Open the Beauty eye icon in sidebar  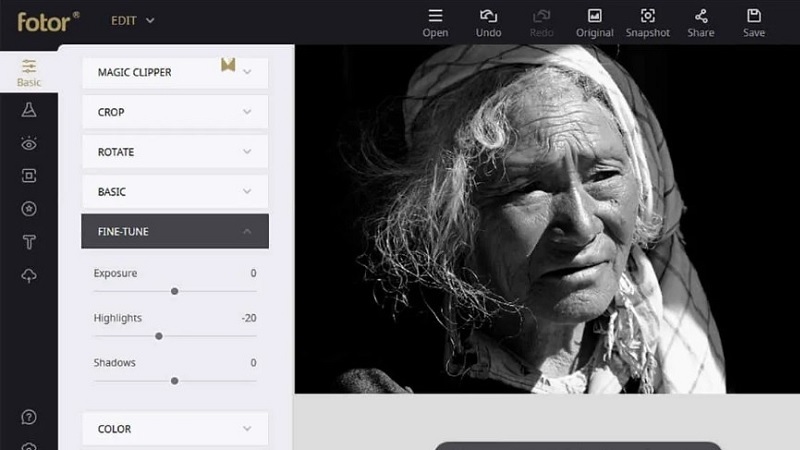pyautogui.click(x=29, y=143)
